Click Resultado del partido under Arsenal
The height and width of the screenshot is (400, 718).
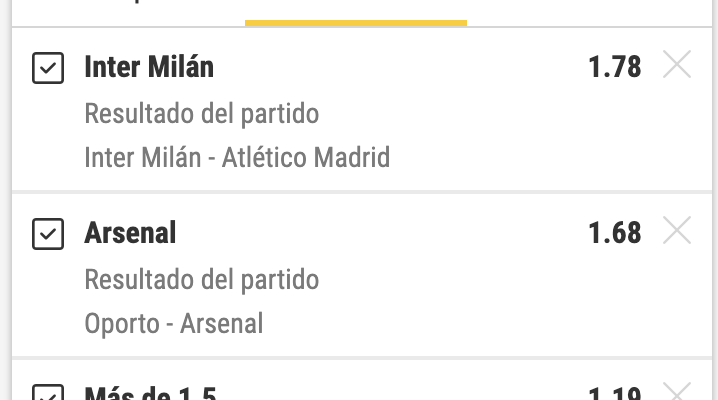(x=201, y=280)
